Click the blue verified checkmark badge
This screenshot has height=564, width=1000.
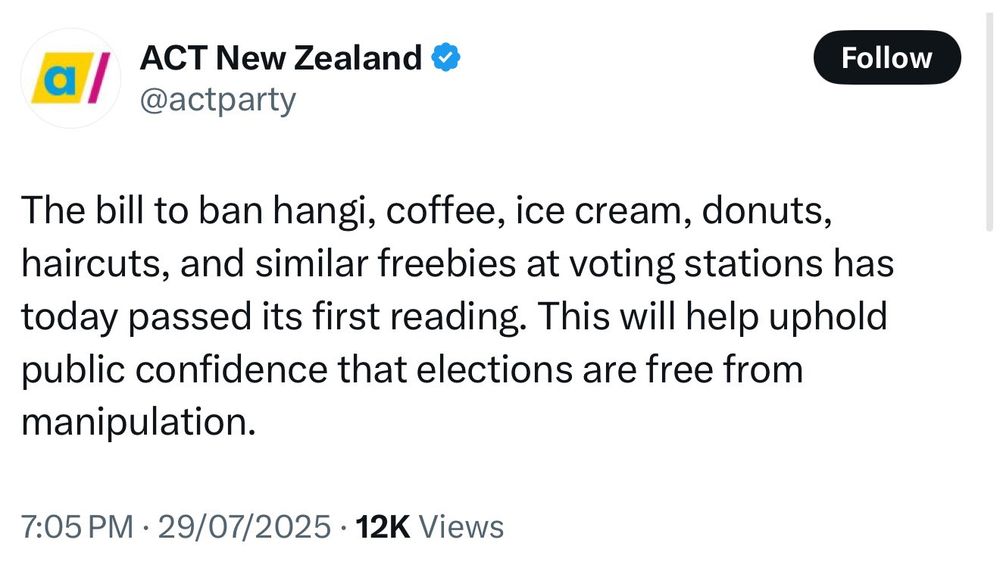pos(446,57)
